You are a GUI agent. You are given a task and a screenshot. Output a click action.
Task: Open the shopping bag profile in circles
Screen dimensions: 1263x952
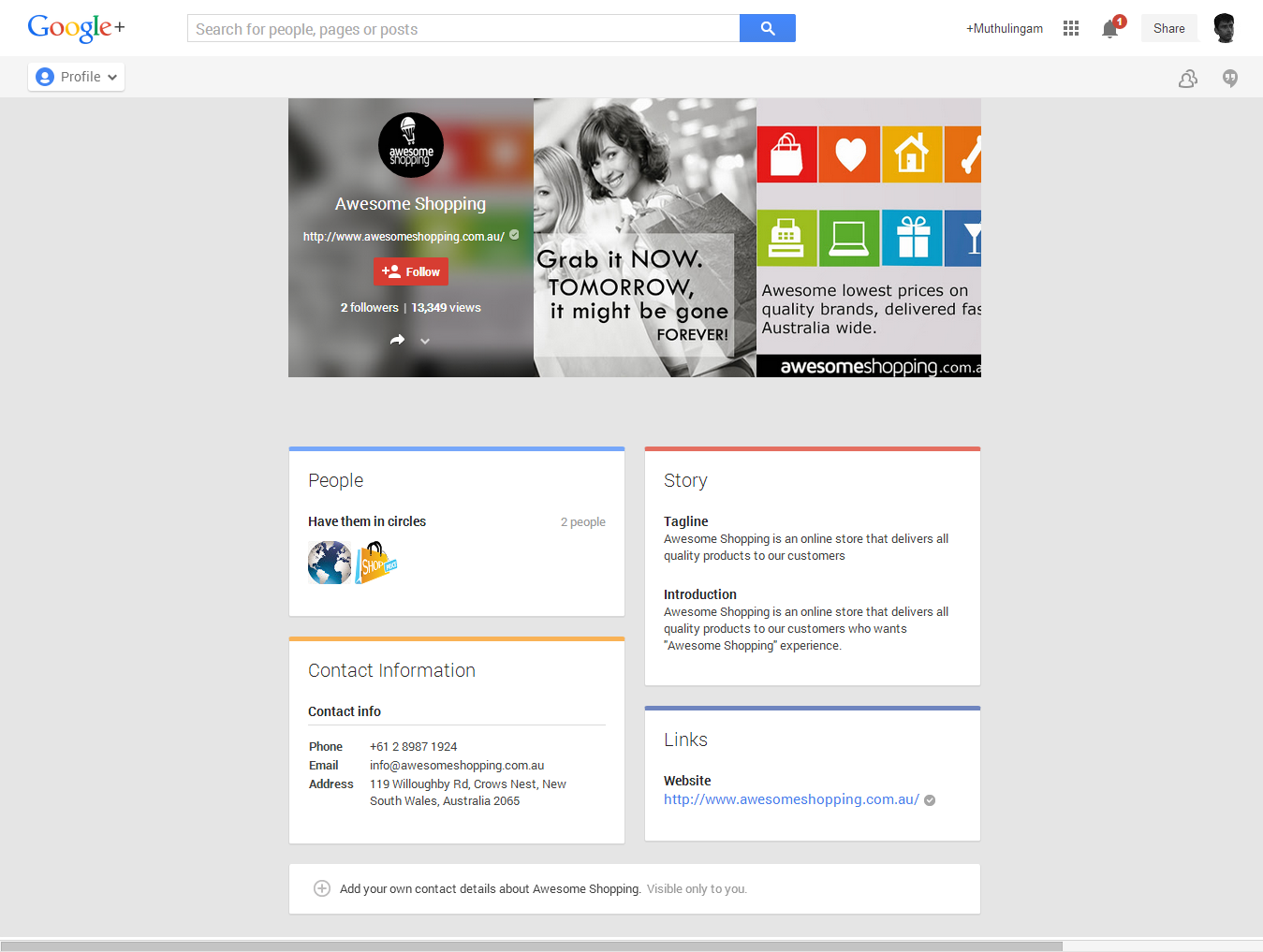click(376, 563)
